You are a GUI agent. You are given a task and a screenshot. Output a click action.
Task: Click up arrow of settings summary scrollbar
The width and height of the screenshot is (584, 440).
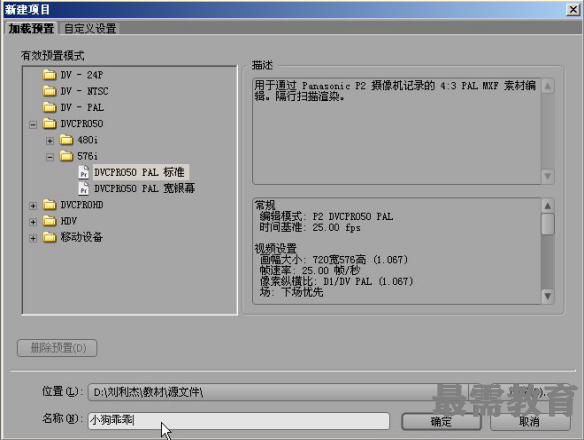[x=548, y=206]
